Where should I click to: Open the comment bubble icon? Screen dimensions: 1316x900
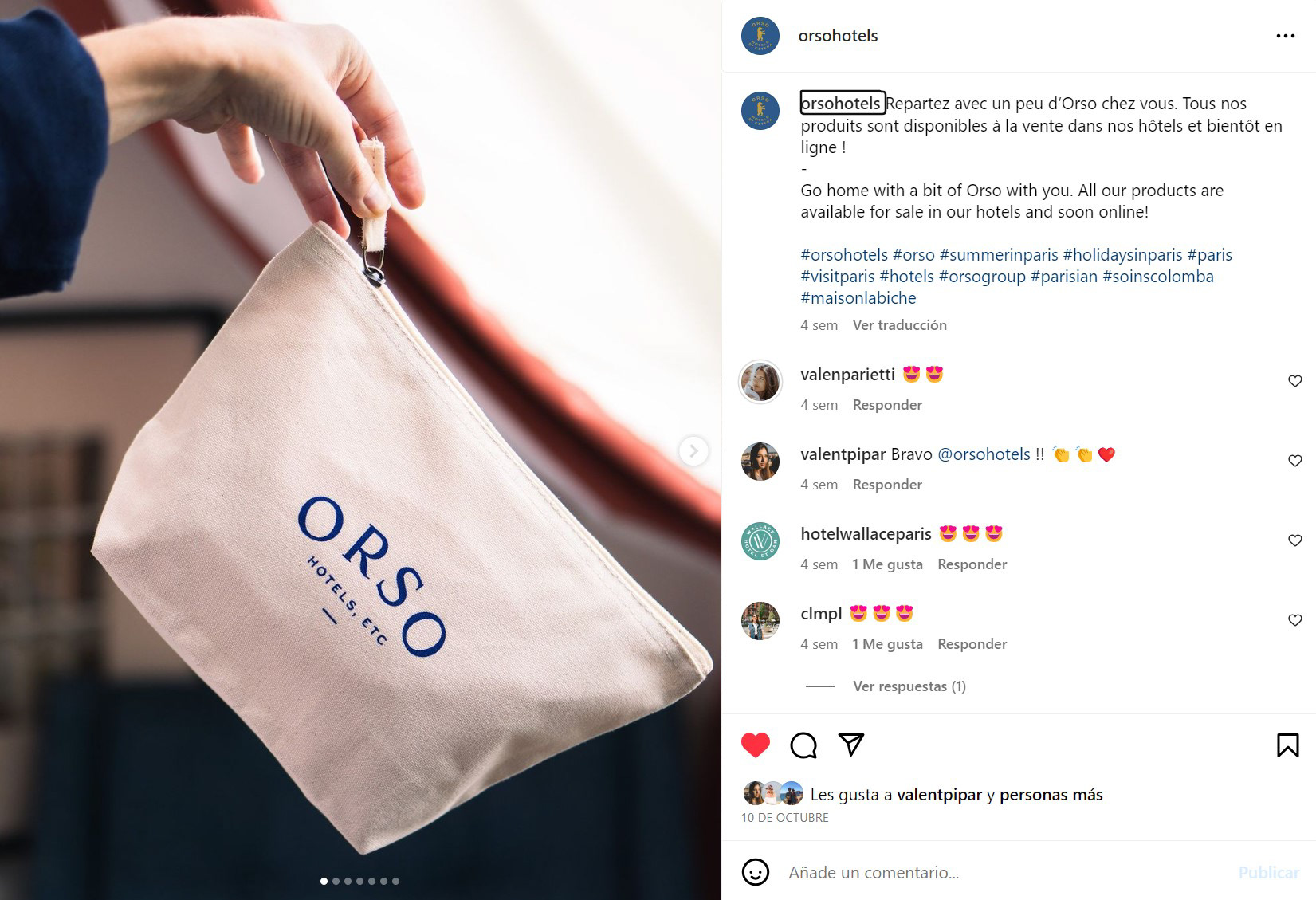803,745
